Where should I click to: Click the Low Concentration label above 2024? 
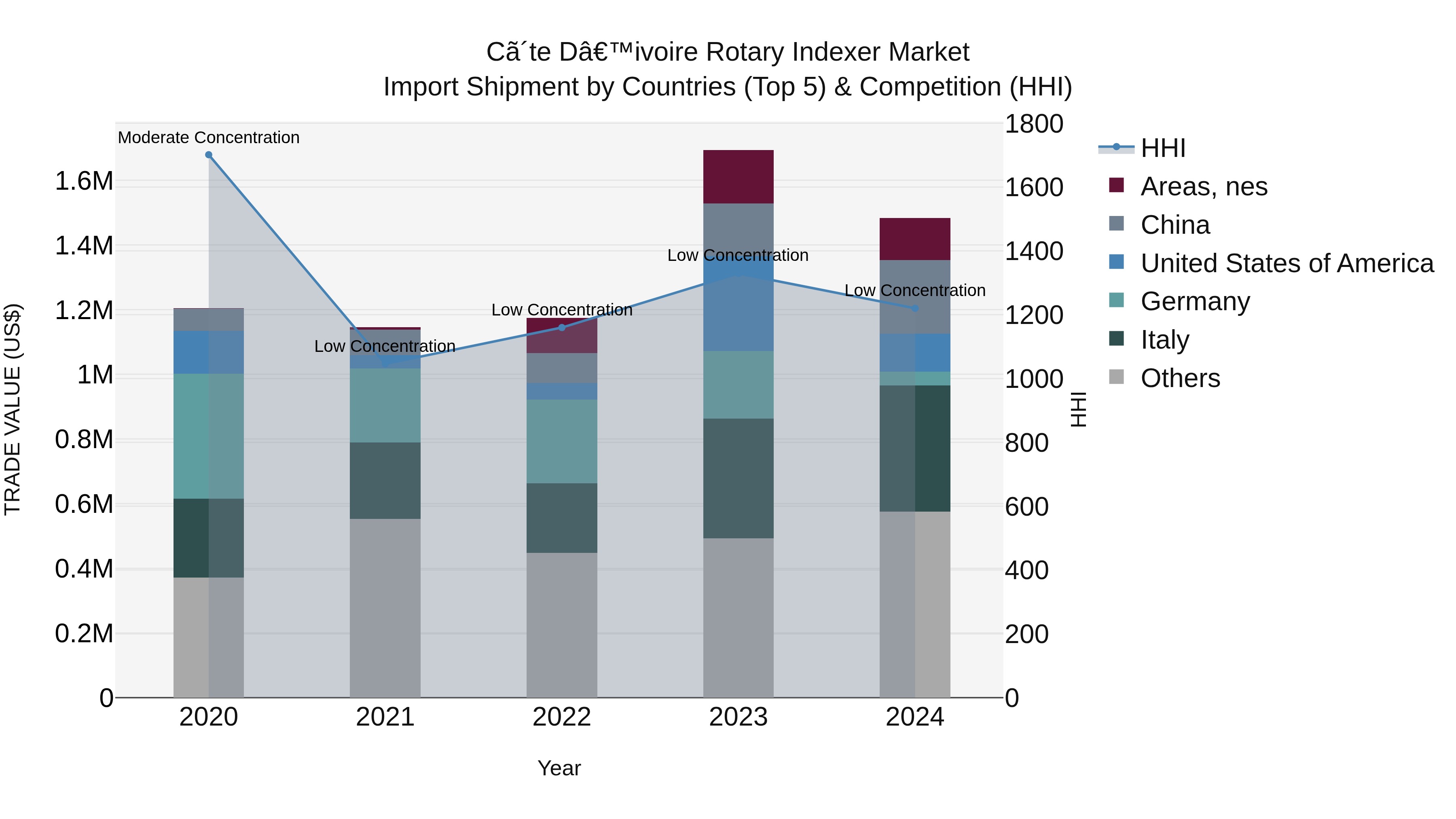pyautogui.click(x=915, y=290)
